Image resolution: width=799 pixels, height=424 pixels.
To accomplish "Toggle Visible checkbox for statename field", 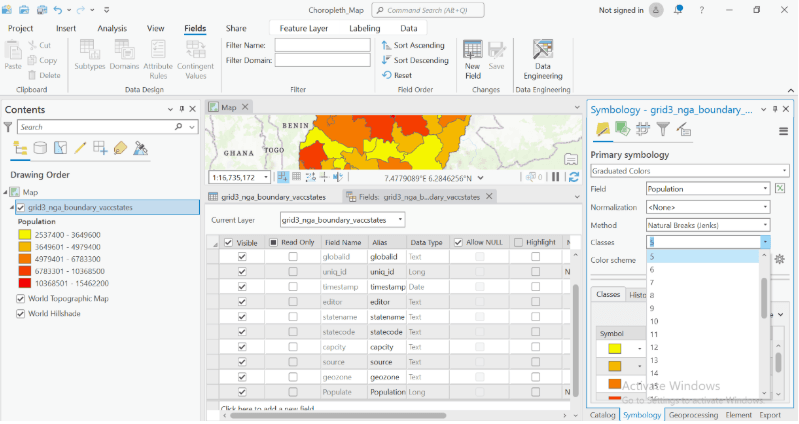I will [x=241, y=316].
